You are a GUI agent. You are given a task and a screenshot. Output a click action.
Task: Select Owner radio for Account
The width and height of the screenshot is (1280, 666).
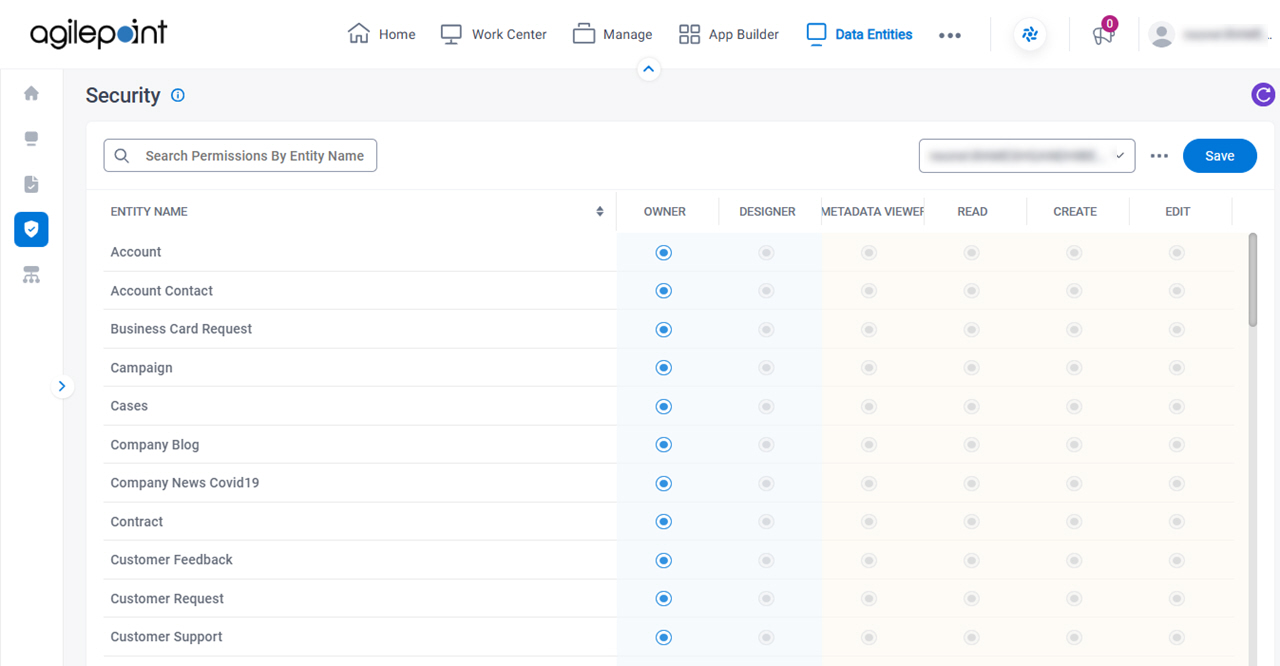point(663,253)
